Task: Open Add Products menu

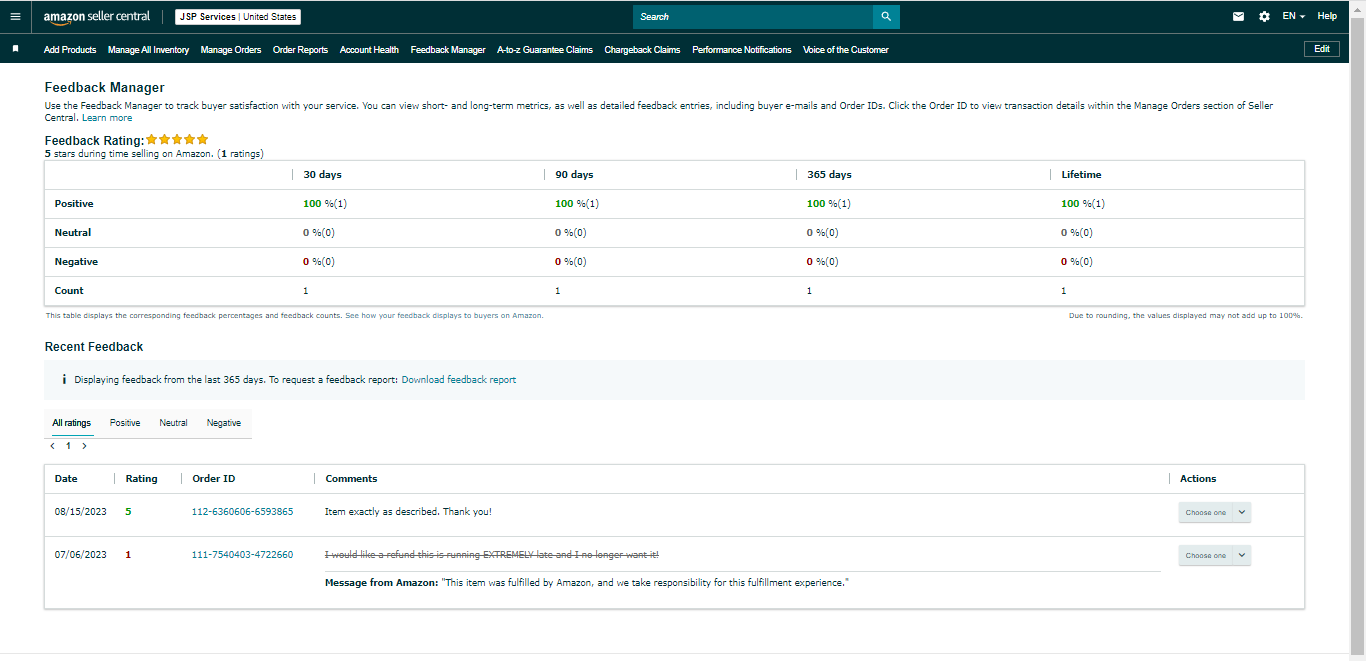Action: tap(70, 49)
